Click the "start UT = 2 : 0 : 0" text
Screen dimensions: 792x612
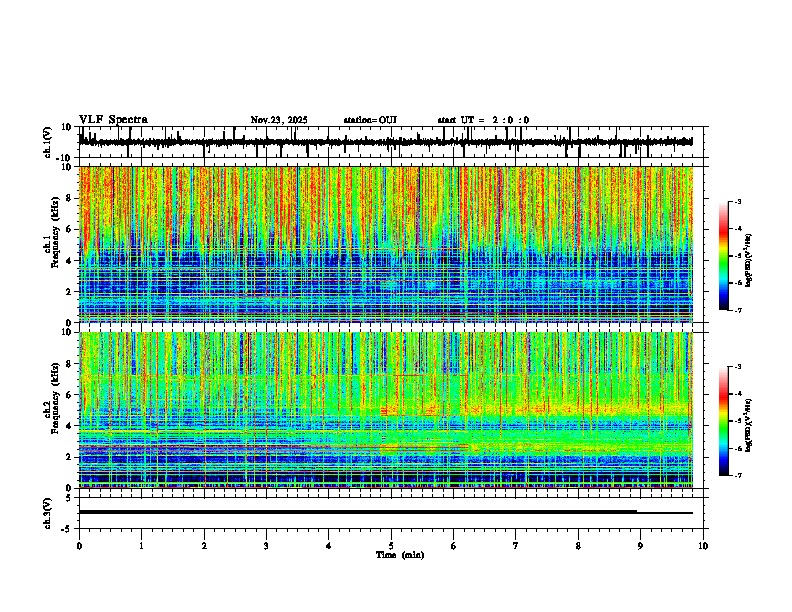click(x=483, y=120)
